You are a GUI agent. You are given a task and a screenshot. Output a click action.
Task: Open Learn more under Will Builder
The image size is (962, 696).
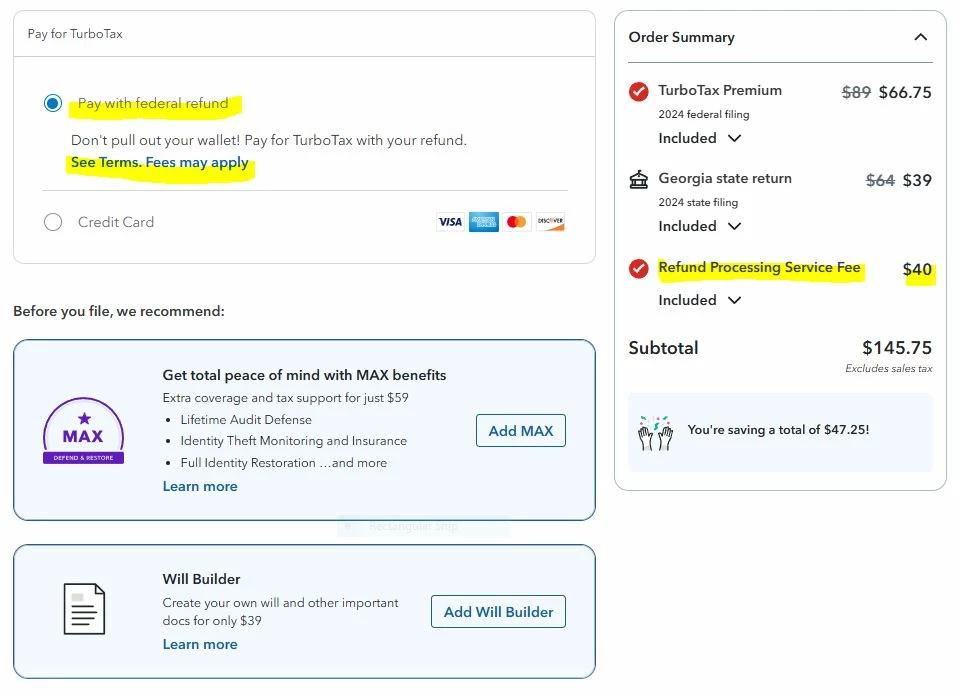point(200,644)
